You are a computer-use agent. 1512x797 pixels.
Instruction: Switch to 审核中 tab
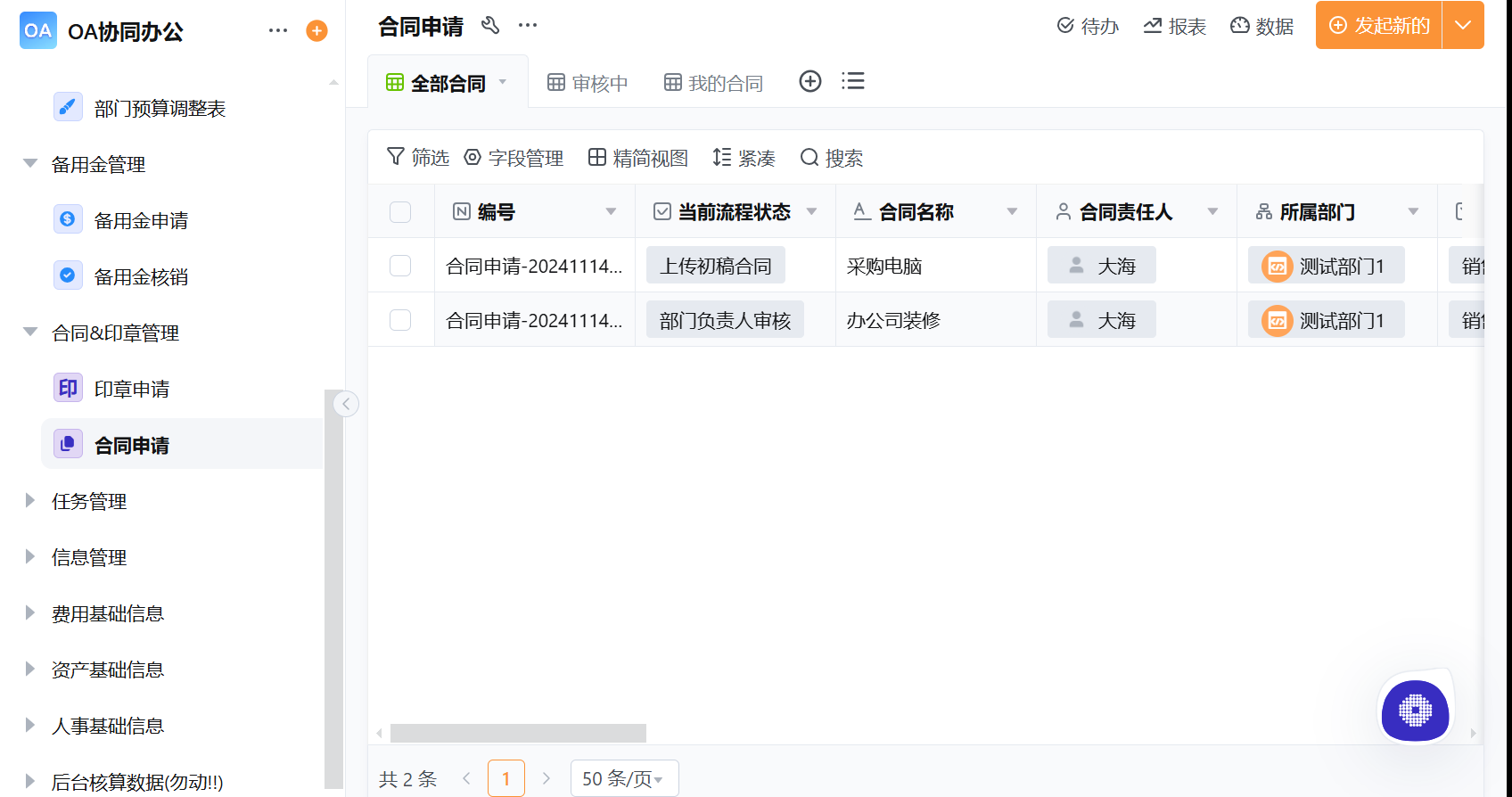pyautogui.click(x=588, y=83)
